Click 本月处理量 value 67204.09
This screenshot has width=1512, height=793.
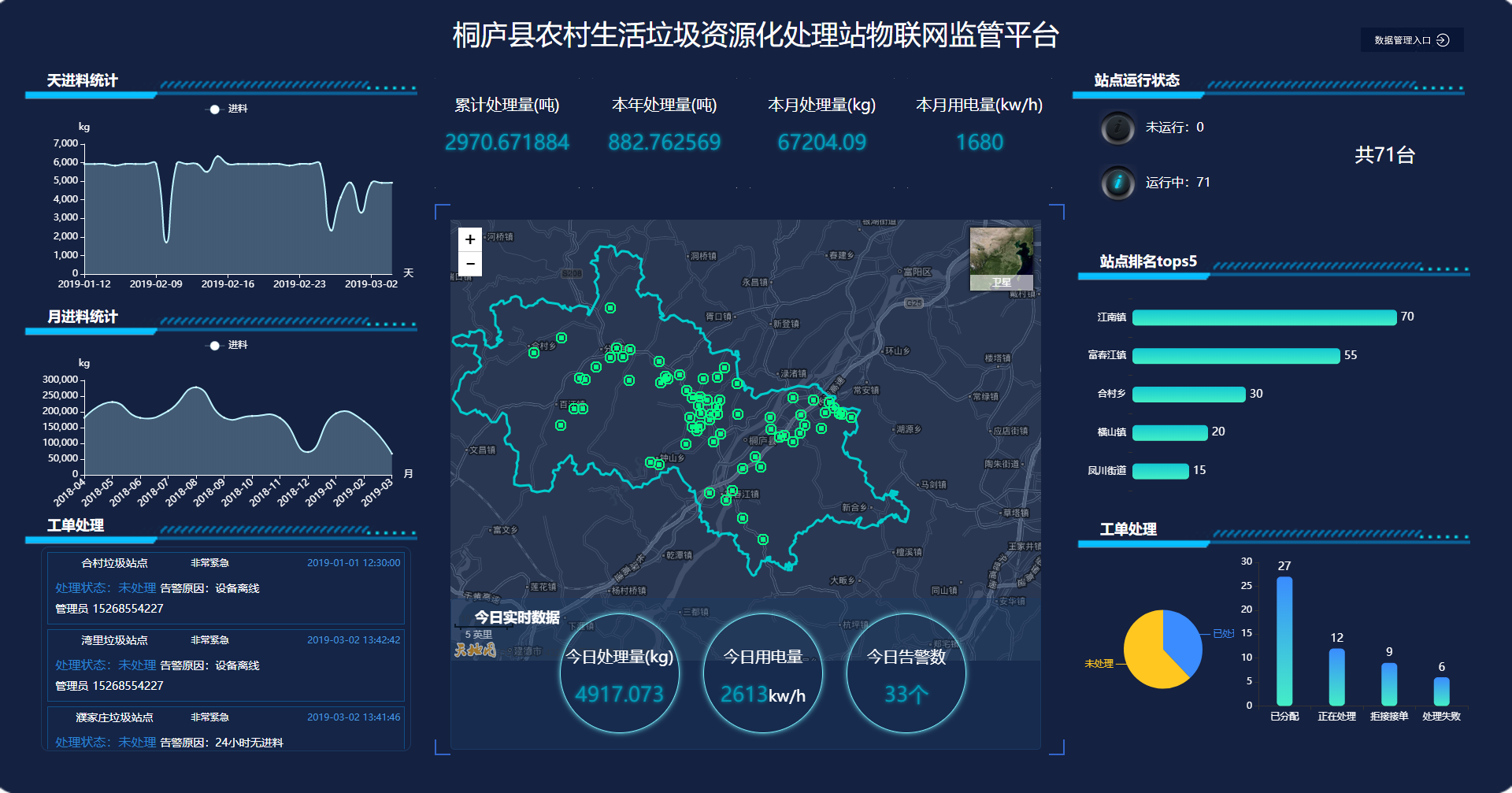click(x=822, y=143)
